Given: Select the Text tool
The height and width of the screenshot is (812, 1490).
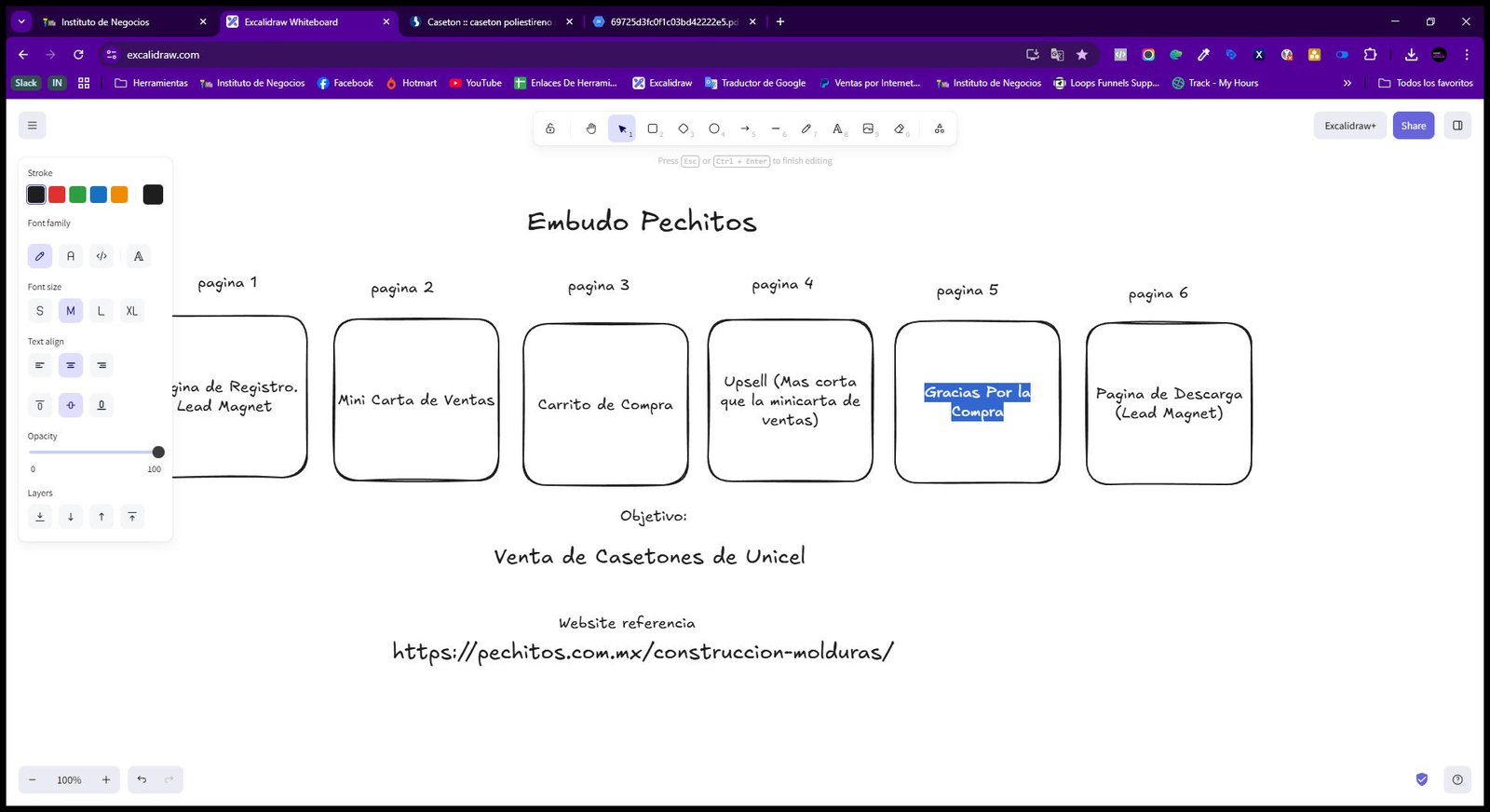Looking at the screenshot, I should click(x=837, y=129).
